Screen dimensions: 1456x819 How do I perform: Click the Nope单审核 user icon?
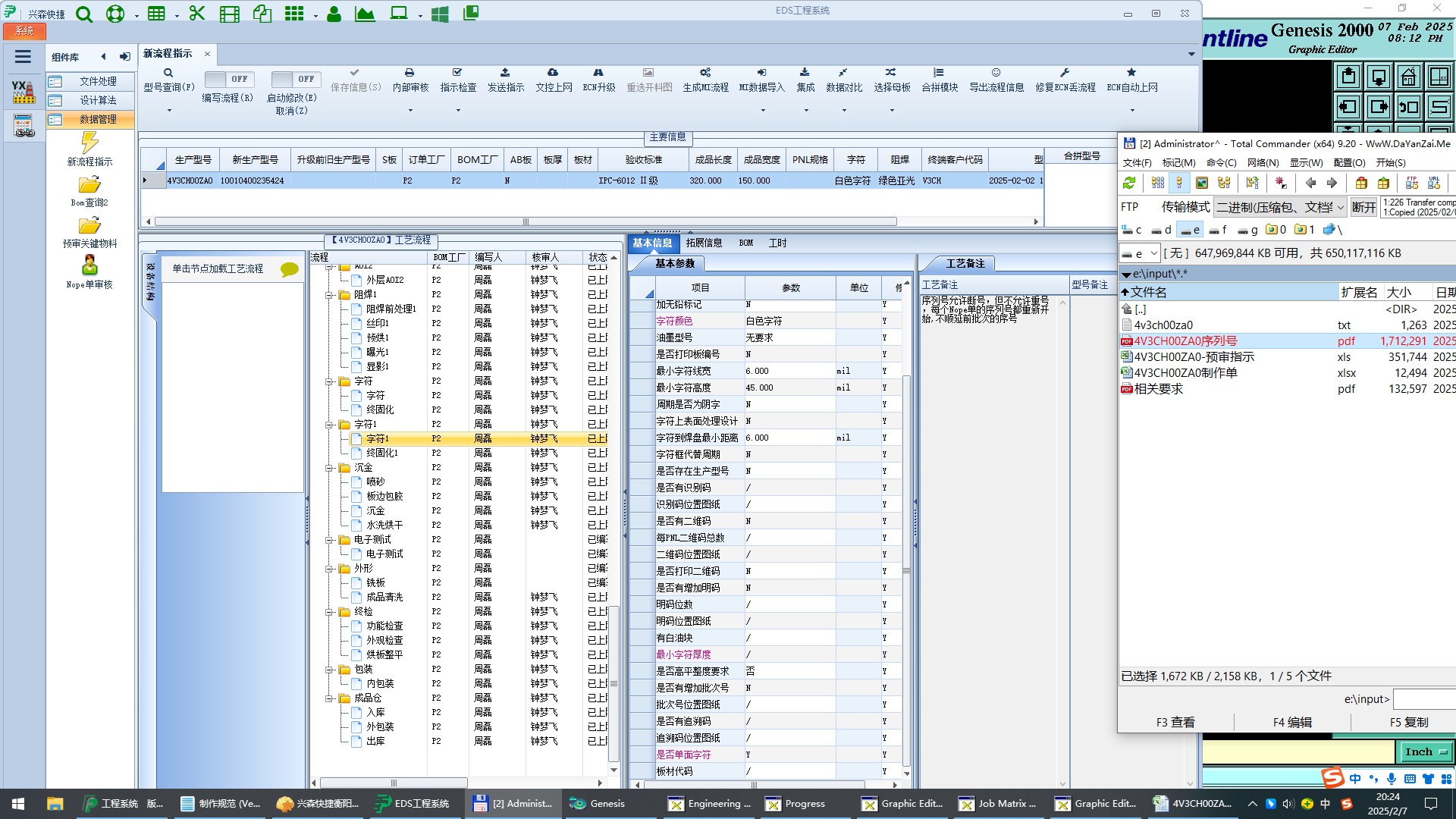click(89, 265)
